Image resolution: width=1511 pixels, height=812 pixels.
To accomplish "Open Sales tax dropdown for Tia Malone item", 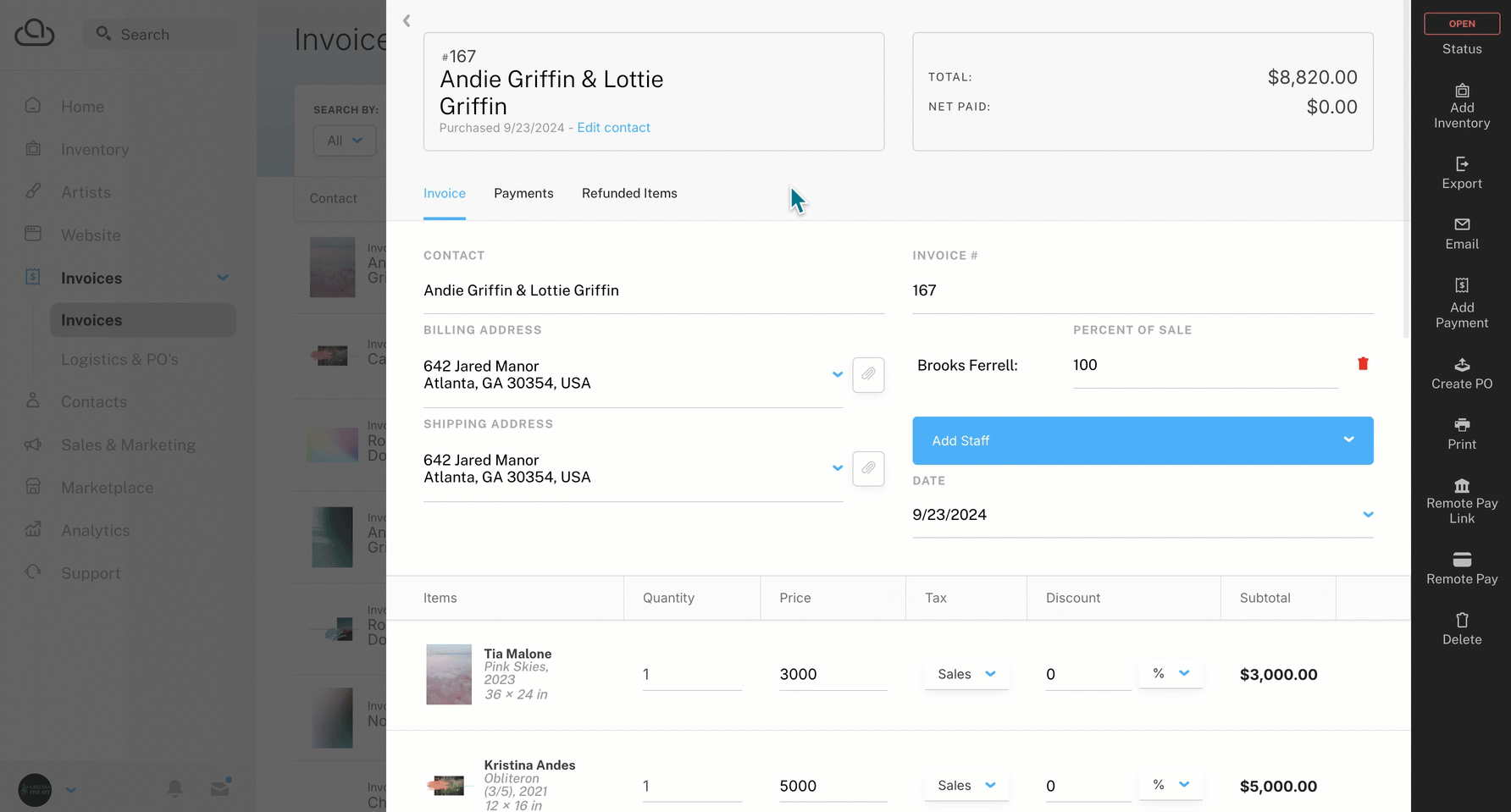I will pos(966,674).
